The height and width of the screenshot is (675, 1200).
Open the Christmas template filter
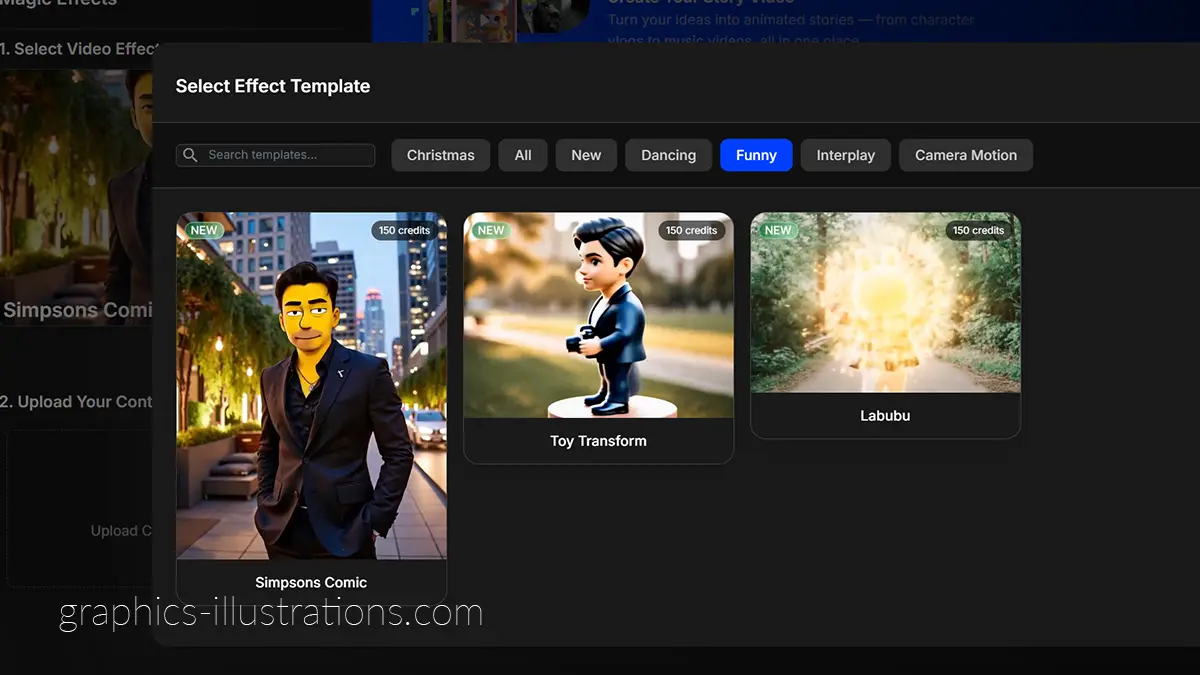(x=440, y=155)
